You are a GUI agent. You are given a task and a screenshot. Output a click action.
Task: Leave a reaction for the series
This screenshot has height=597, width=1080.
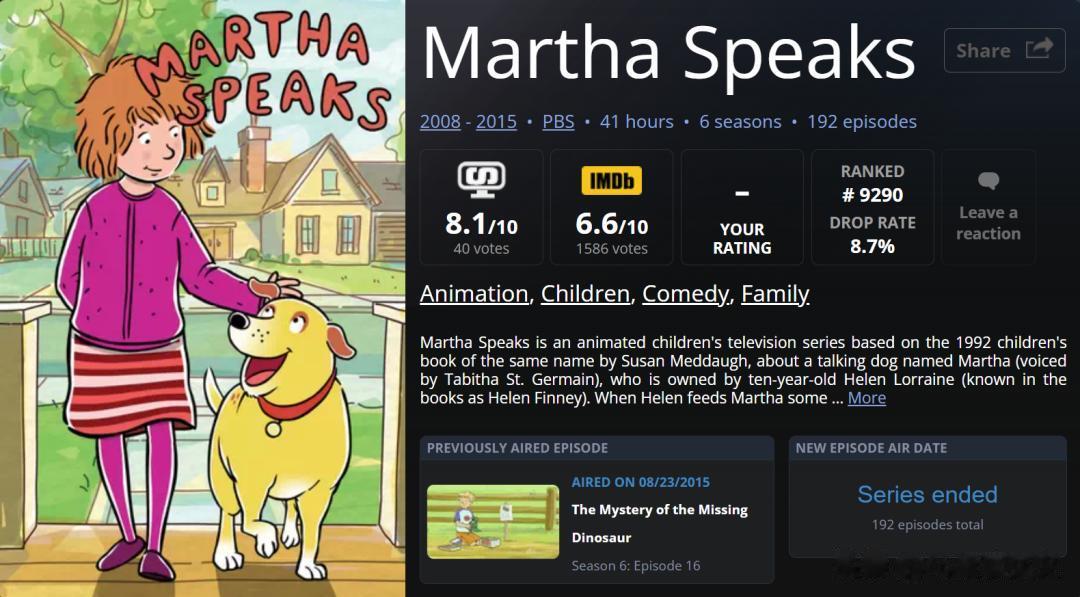[x=988, y=222]
